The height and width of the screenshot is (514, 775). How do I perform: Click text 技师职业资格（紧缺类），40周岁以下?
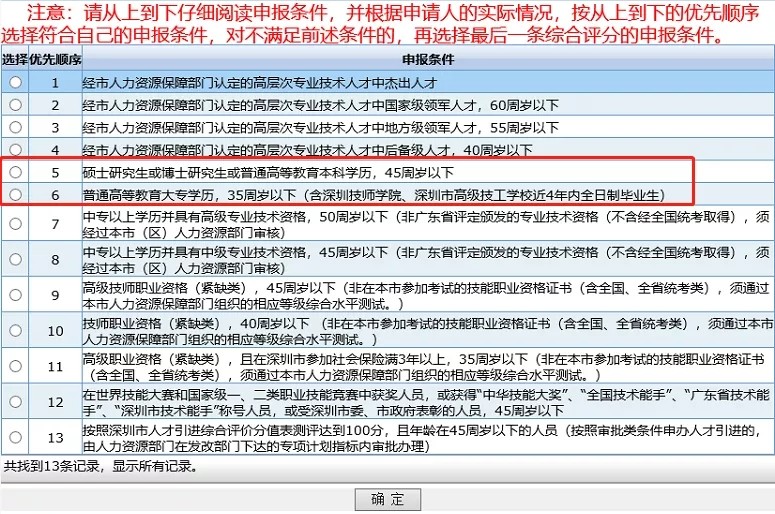[x=196, y=323]
